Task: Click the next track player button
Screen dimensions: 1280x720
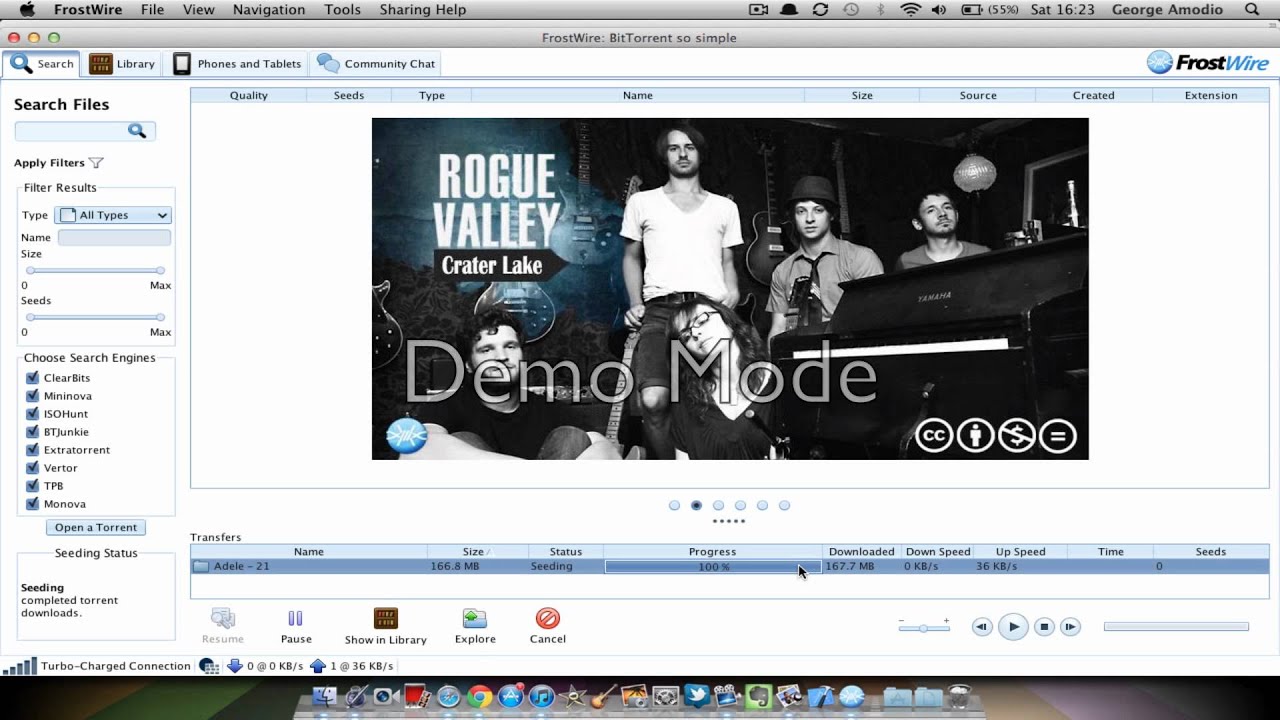Action: [x=1070, y=627]
